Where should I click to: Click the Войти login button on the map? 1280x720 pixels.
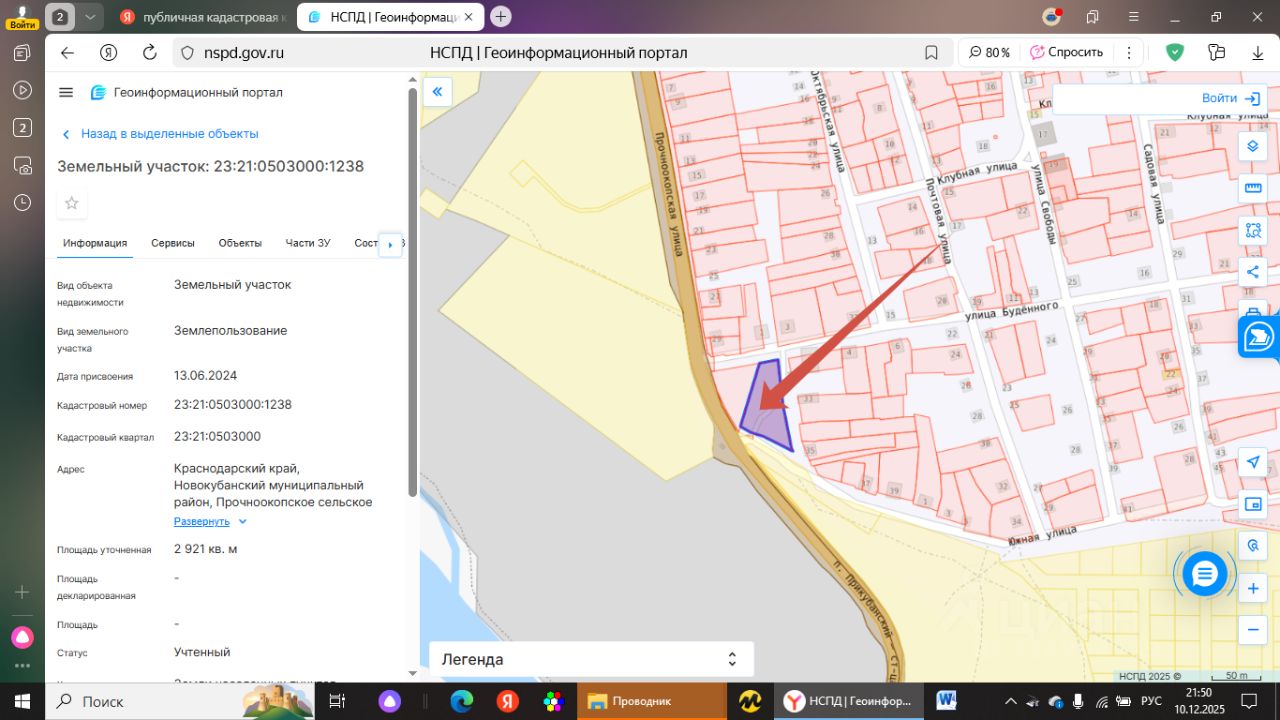point(1231,98)
